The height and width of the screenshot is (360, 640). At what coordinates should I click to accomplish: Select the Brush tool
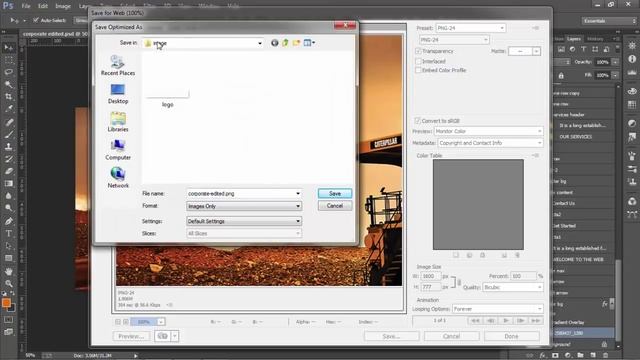click(9, 134)
